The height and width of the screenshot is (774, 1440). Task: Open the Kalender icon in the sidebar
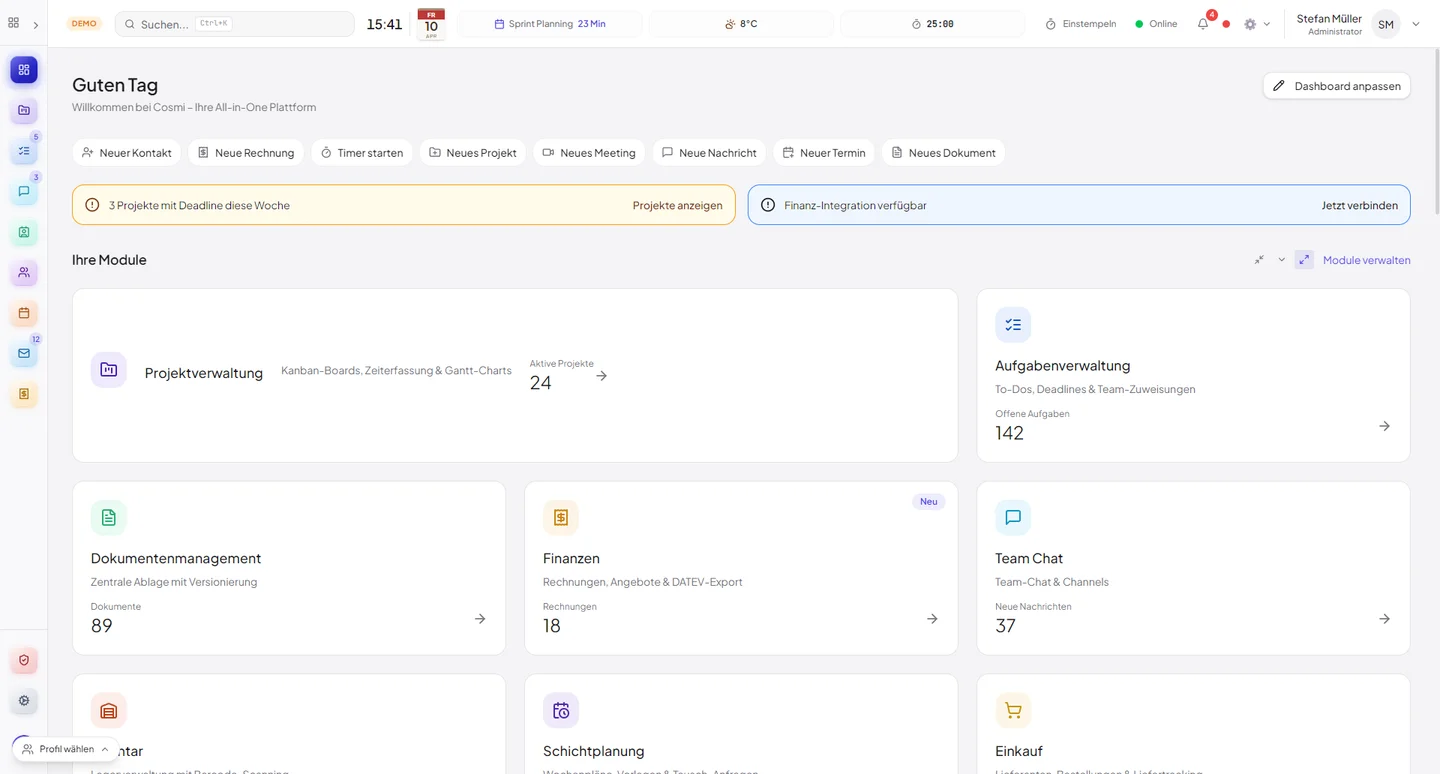24,313
